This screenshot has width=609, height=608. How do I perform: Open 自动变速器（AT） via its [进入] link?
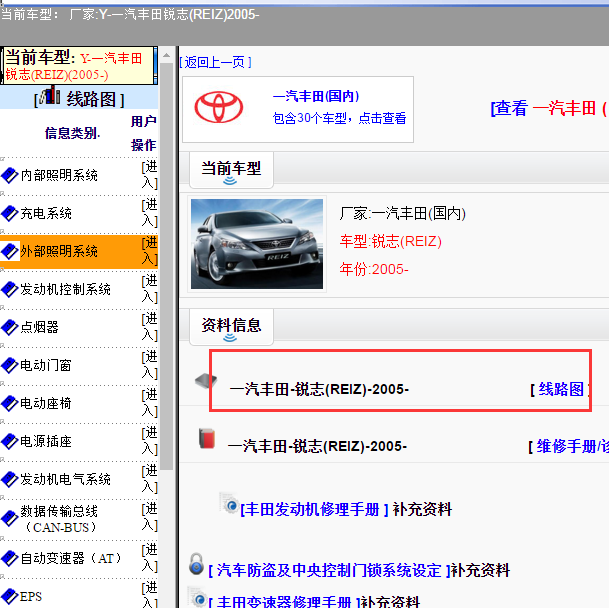pos(150,558)
